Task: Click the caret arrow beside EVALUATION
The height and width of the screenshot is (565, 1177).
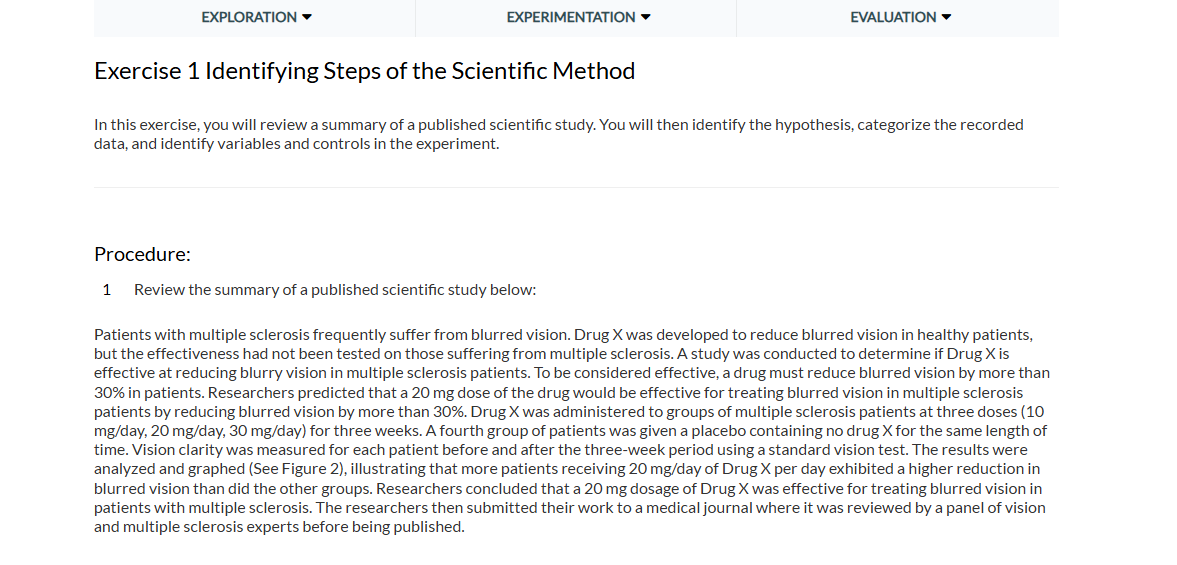Action: click(946, 17)
